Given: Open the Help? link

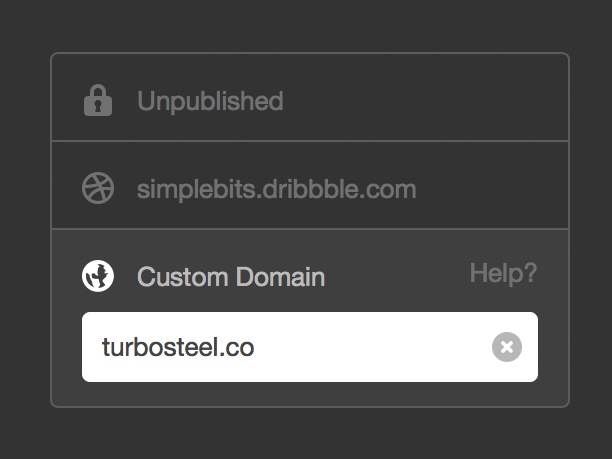Looking at the screenshot, I should point(503,274).
